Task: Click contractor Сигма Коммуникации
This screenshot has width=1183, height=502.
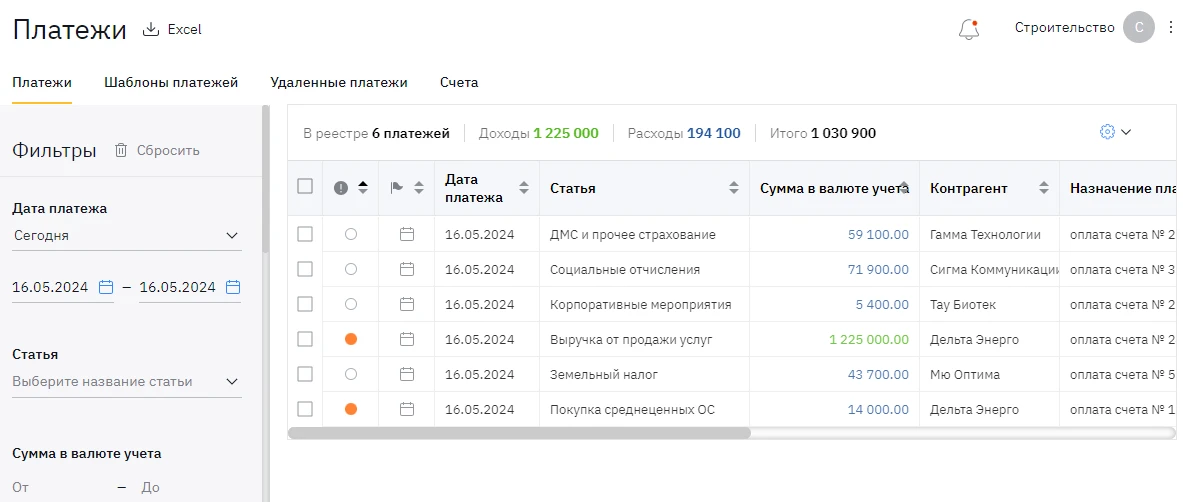Action: coord(994,269)
